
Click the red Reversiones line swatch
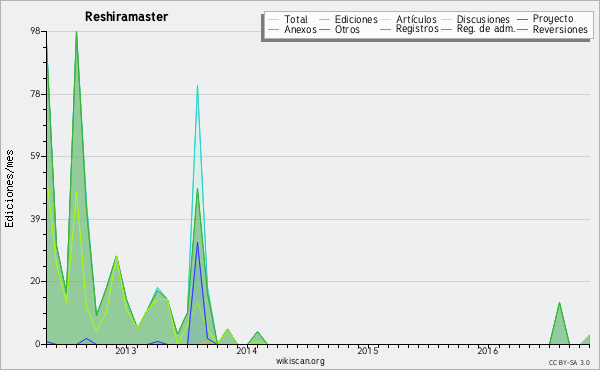[522, 29]
